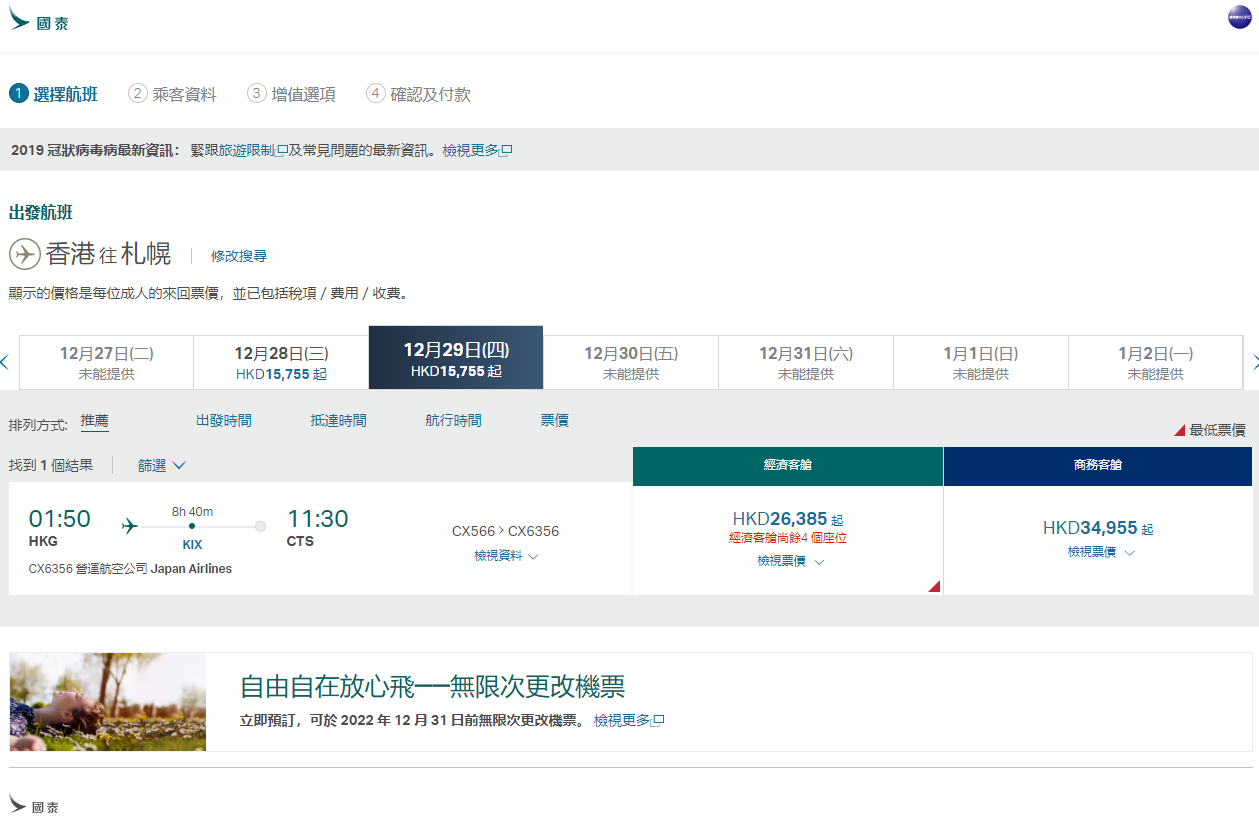This screenshot has width=1259, height=823.
Task: Expand 檢視資料 flight details
Action: pyautogui.click(x=506, y=556)
